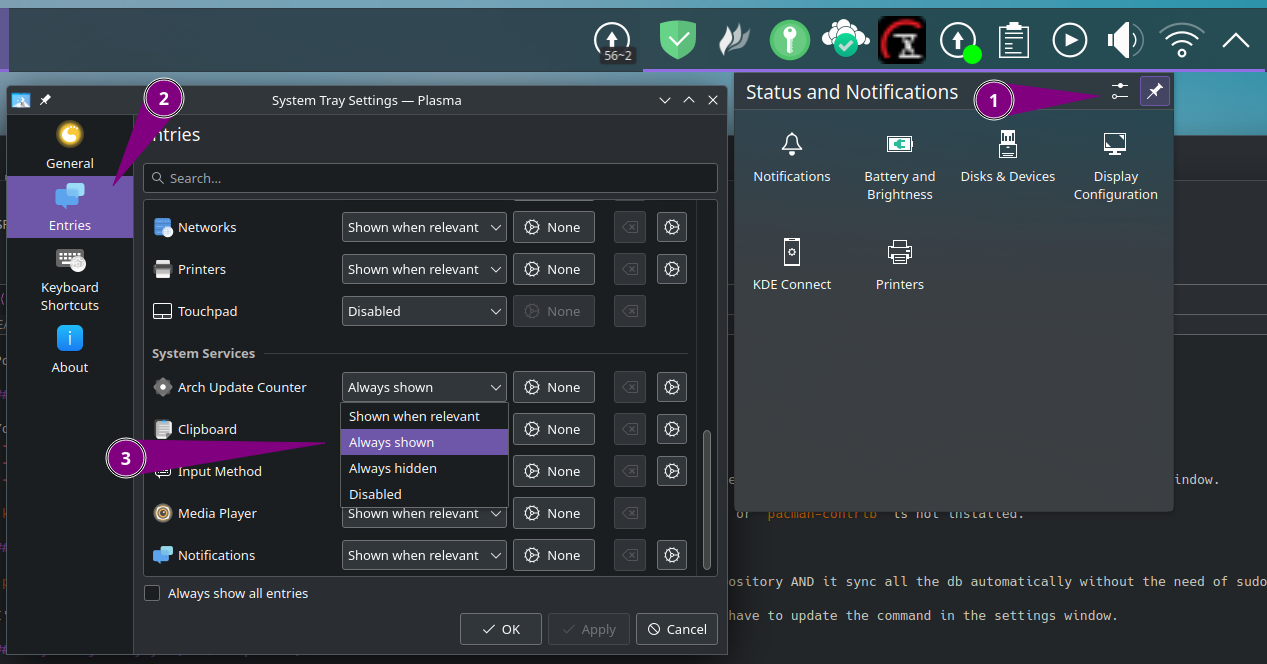
Task: Toggle the pin icon in settings title bar
Action: pos(45,100)
